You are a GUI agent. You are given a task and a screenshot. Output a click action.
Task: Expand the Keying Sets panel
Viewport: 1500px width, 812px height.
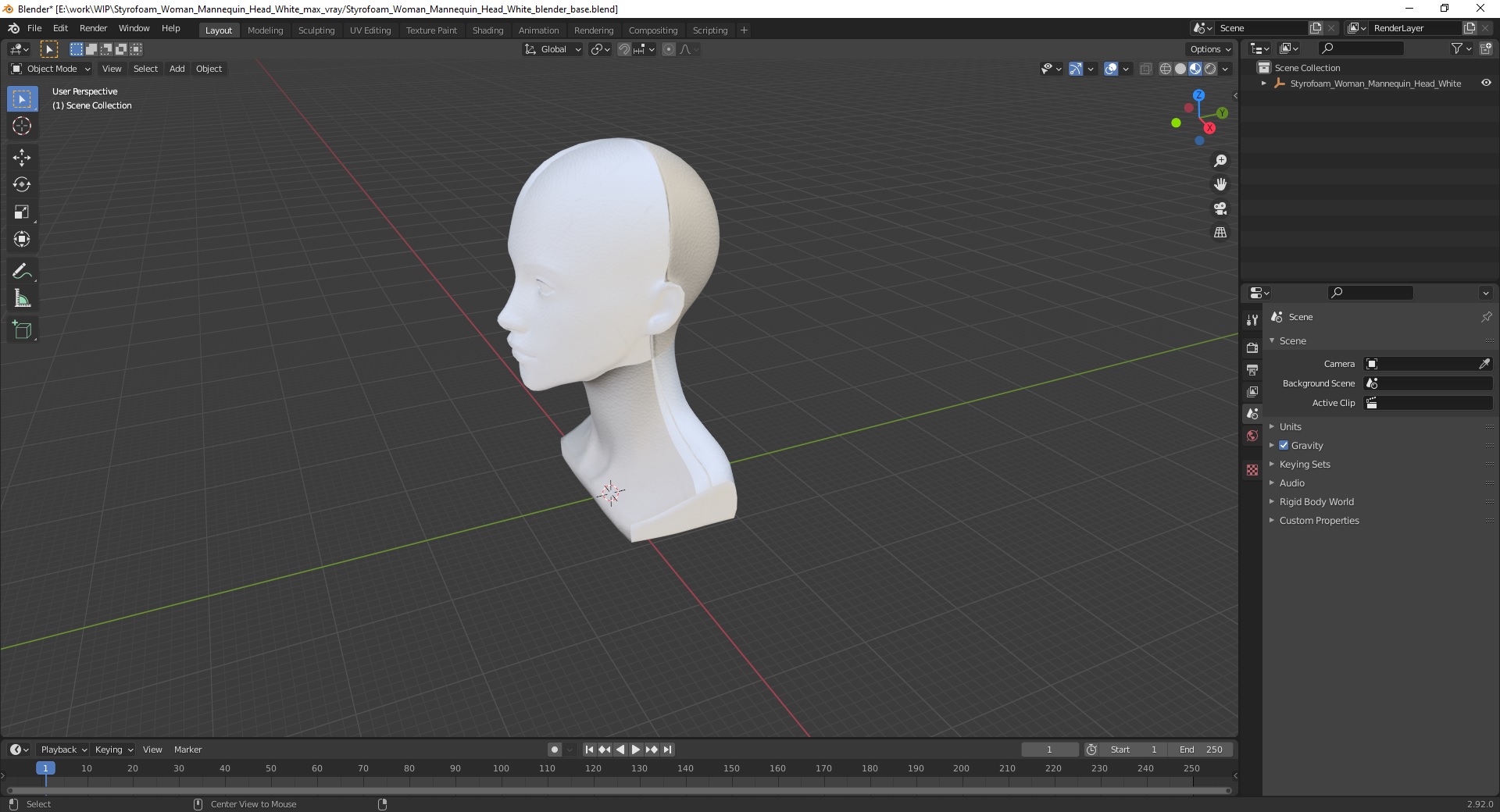pyautogui.click(x=1304, y=464)
